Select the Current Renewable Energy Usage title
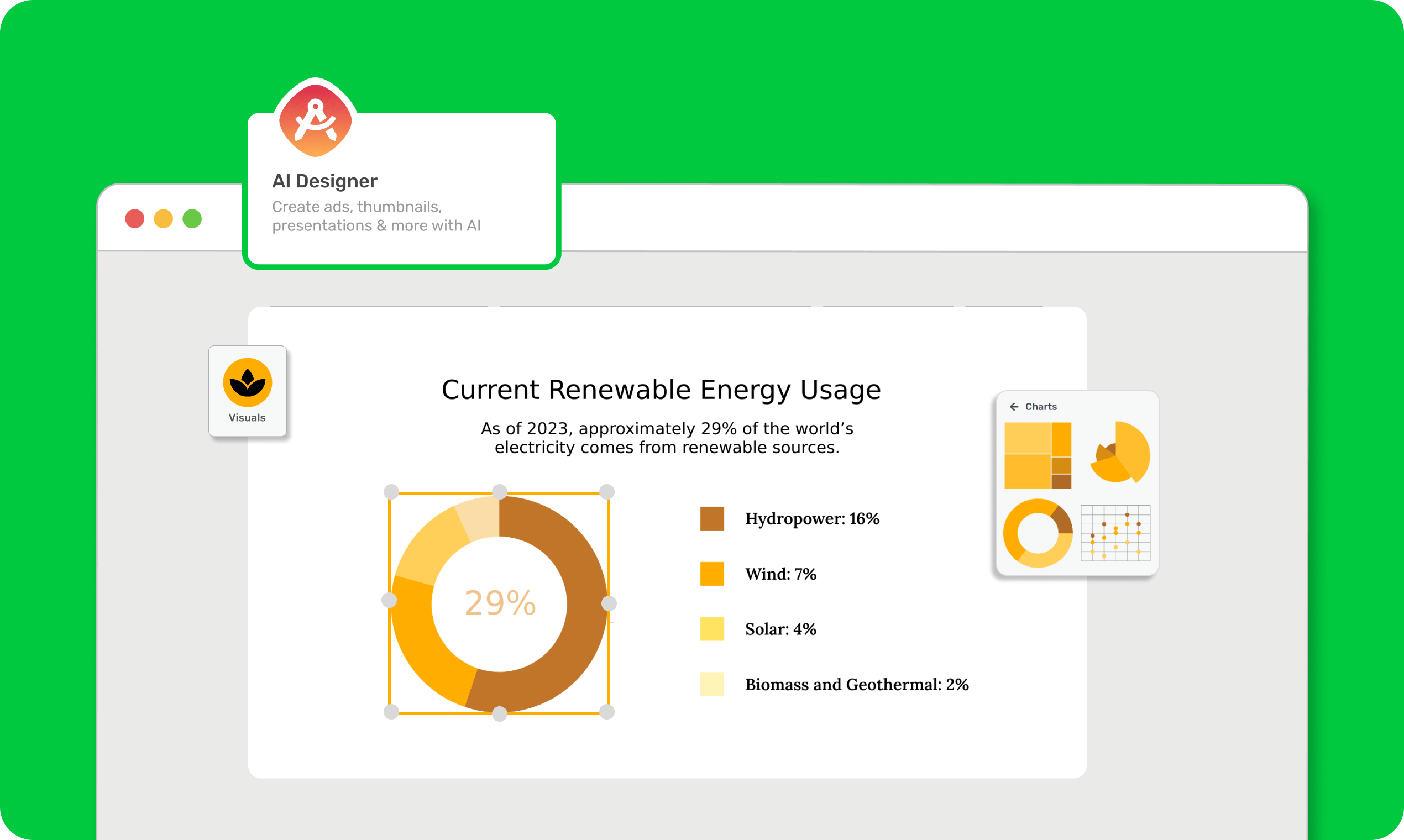The image size is (1404, 840). pos(661,390)
